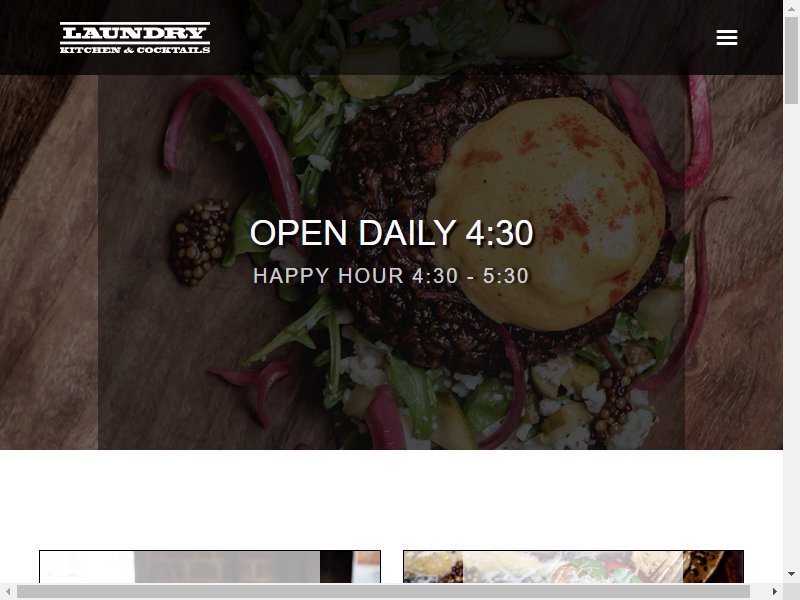Click the horizontal scrollbar thumb
The image size is (800, 600).
pos(383,591)
